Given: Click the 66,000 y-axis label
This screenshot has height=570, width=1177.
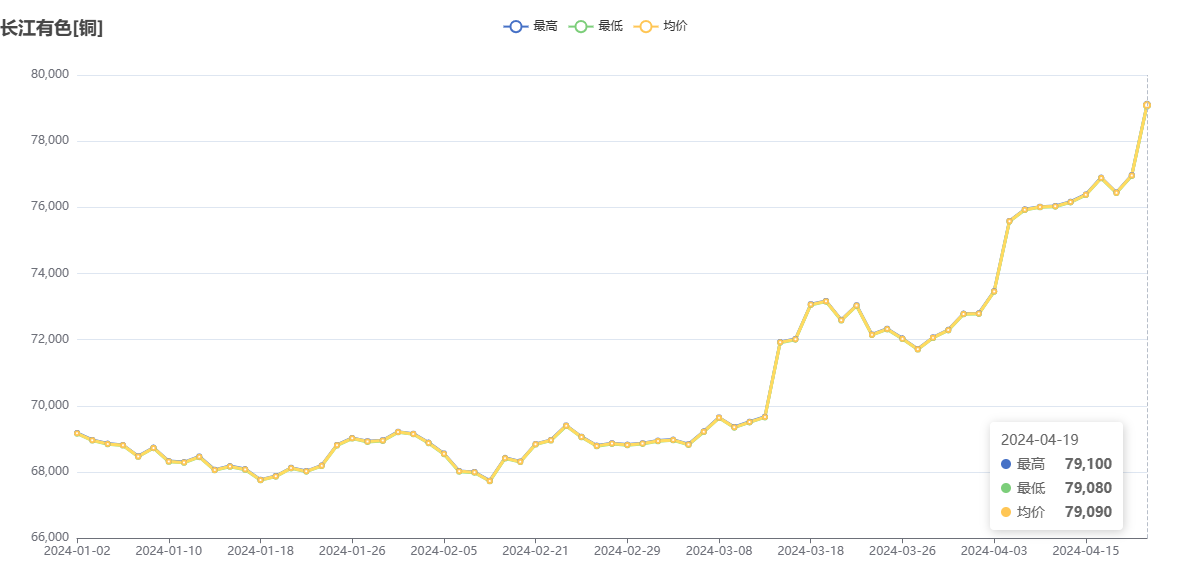Looking at the screenshot, I should (x=50, y=537).
